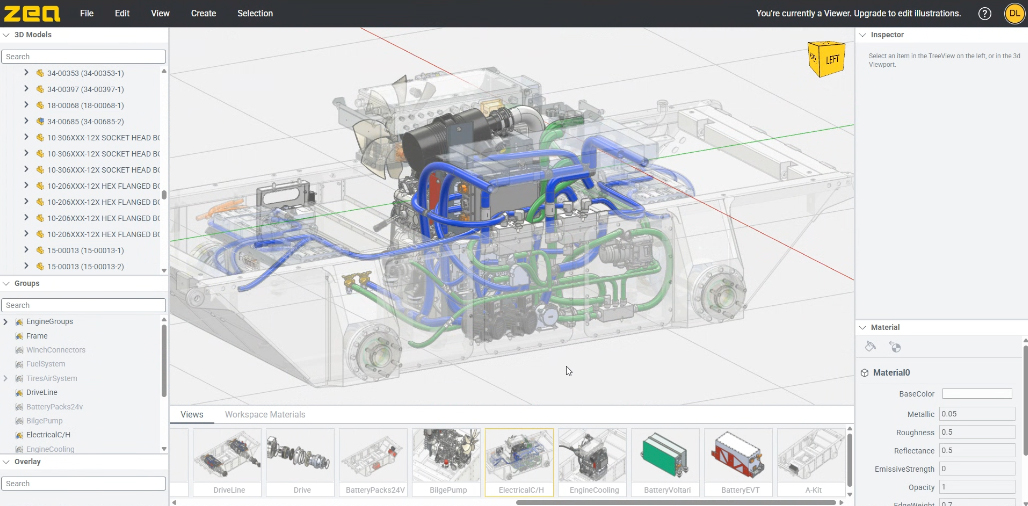Click the yellow LEFT orientation cube
The height and width of the screenshot is (506, 1028).
click(x=830, y=59)
